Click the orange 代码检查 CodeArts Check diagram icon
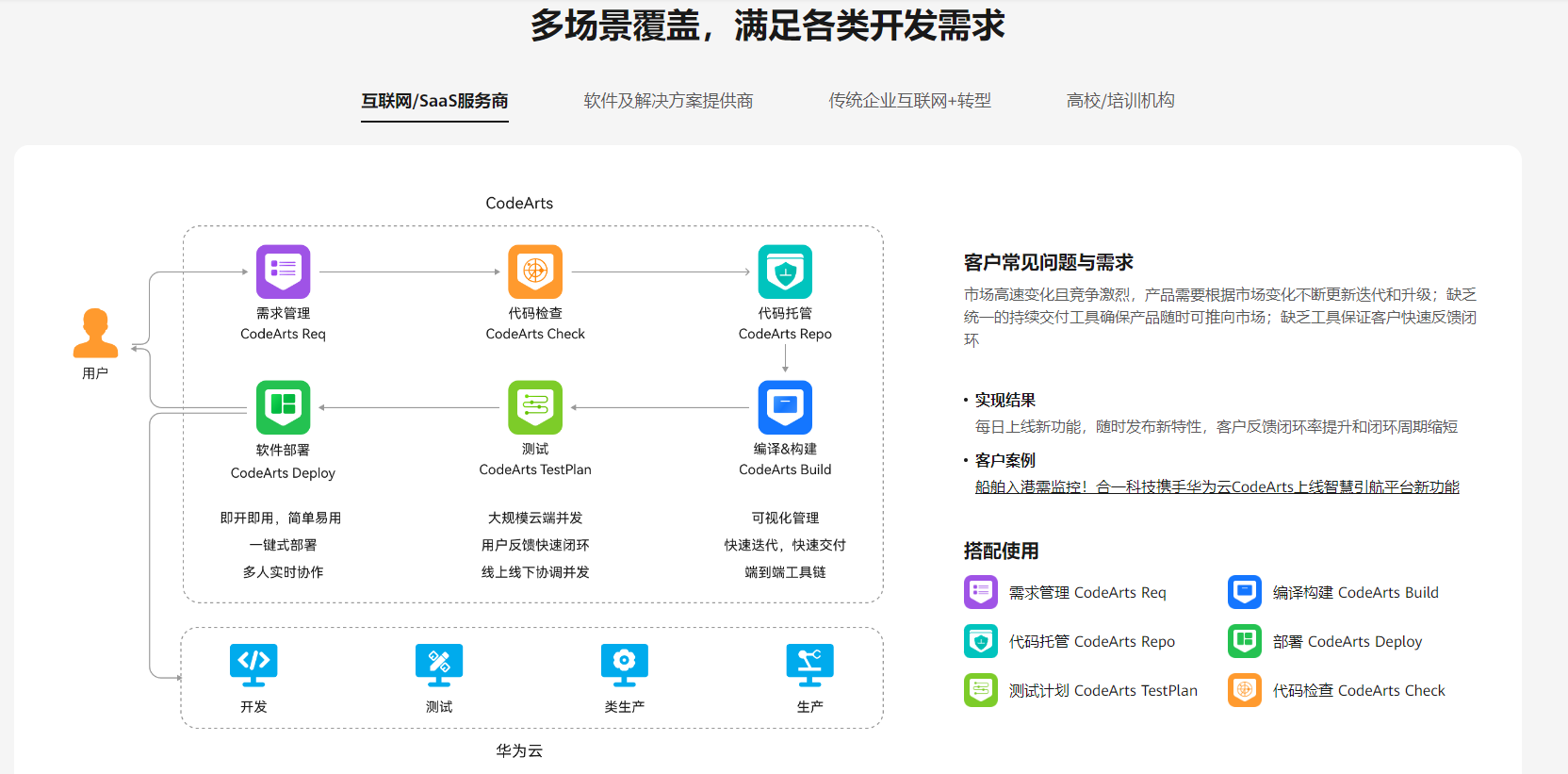This screenshot has height=774, width=1568. click(x=535, y=272)
